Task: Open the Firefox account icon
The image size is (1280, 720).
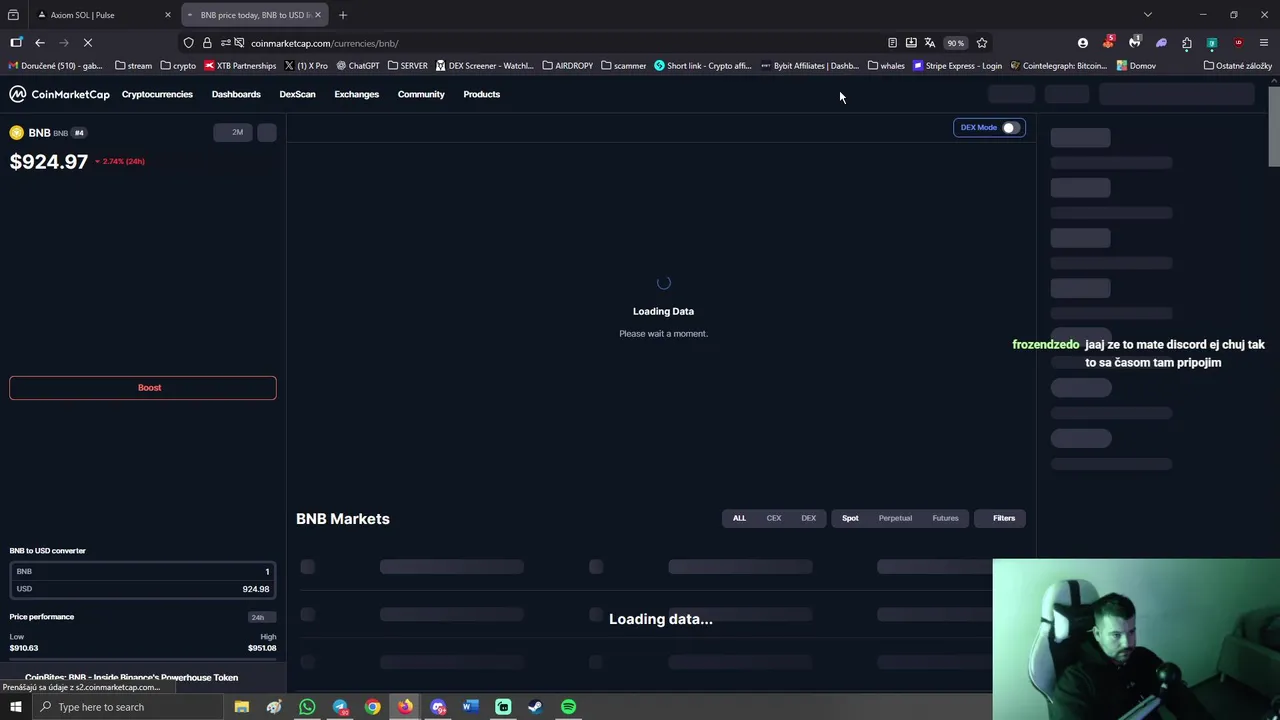Action: pos(1083,43)
